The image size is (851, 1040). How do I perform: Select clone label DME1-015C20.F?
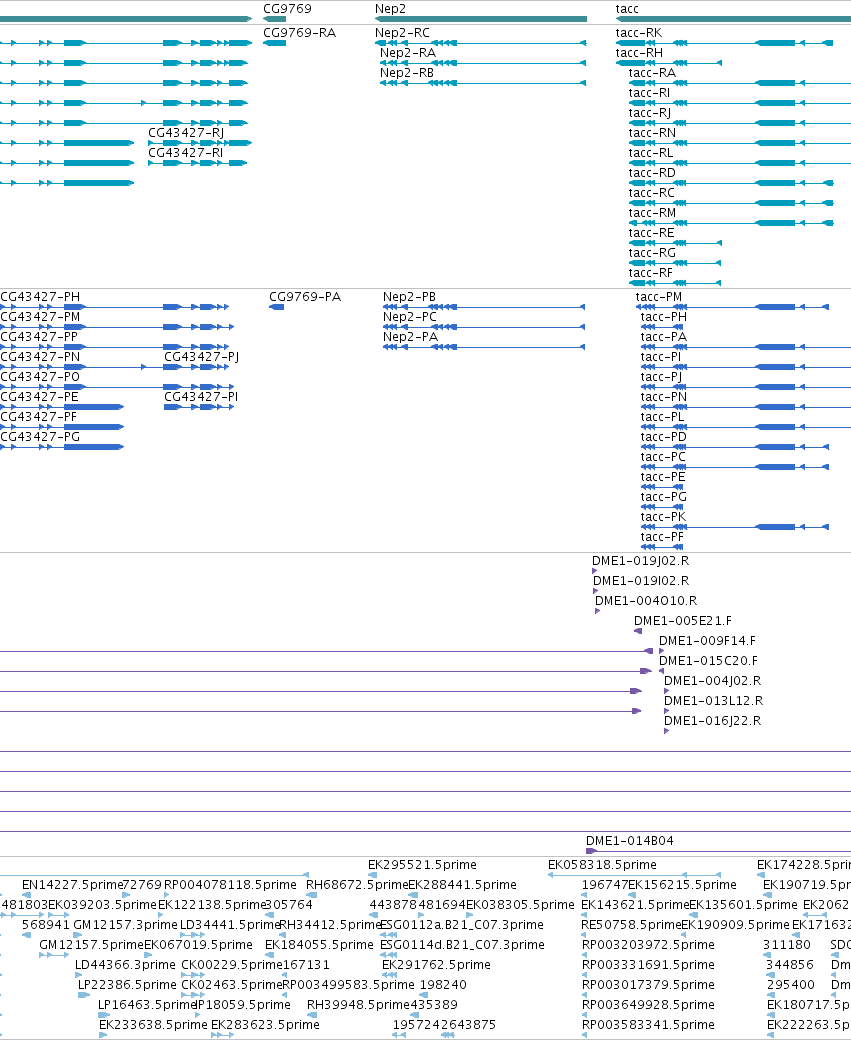[708, 660]
